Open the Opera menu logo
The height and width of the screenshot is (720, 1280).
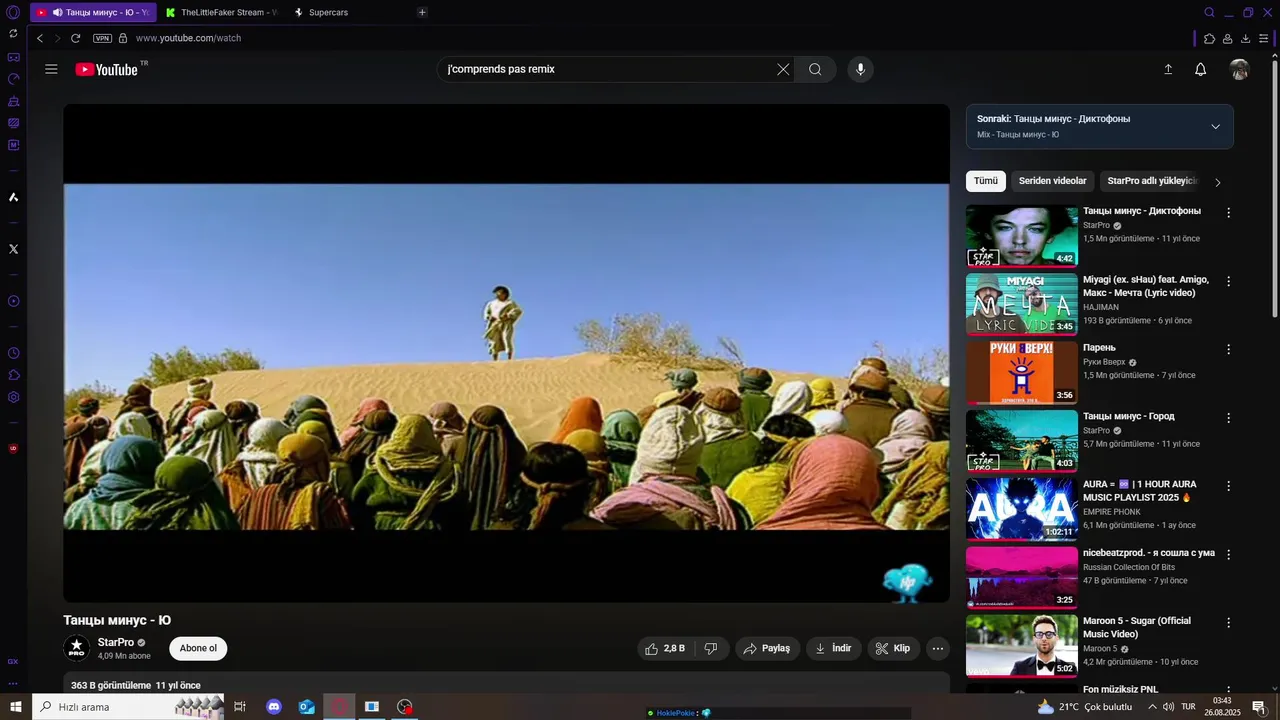click(13, 12)
